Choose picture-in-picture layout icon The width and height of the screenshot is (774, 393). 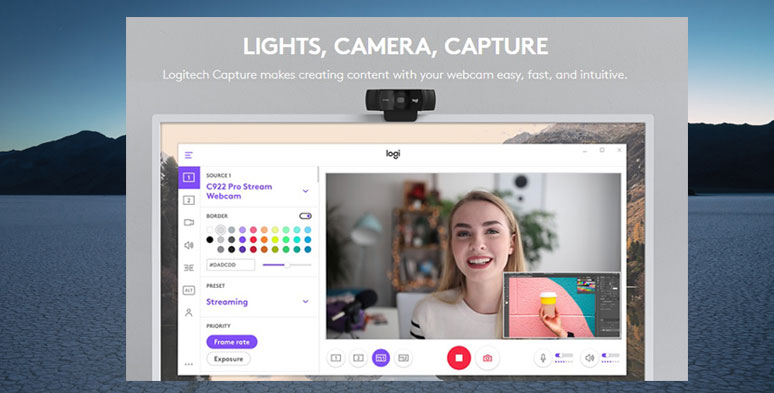coord(381,358)
